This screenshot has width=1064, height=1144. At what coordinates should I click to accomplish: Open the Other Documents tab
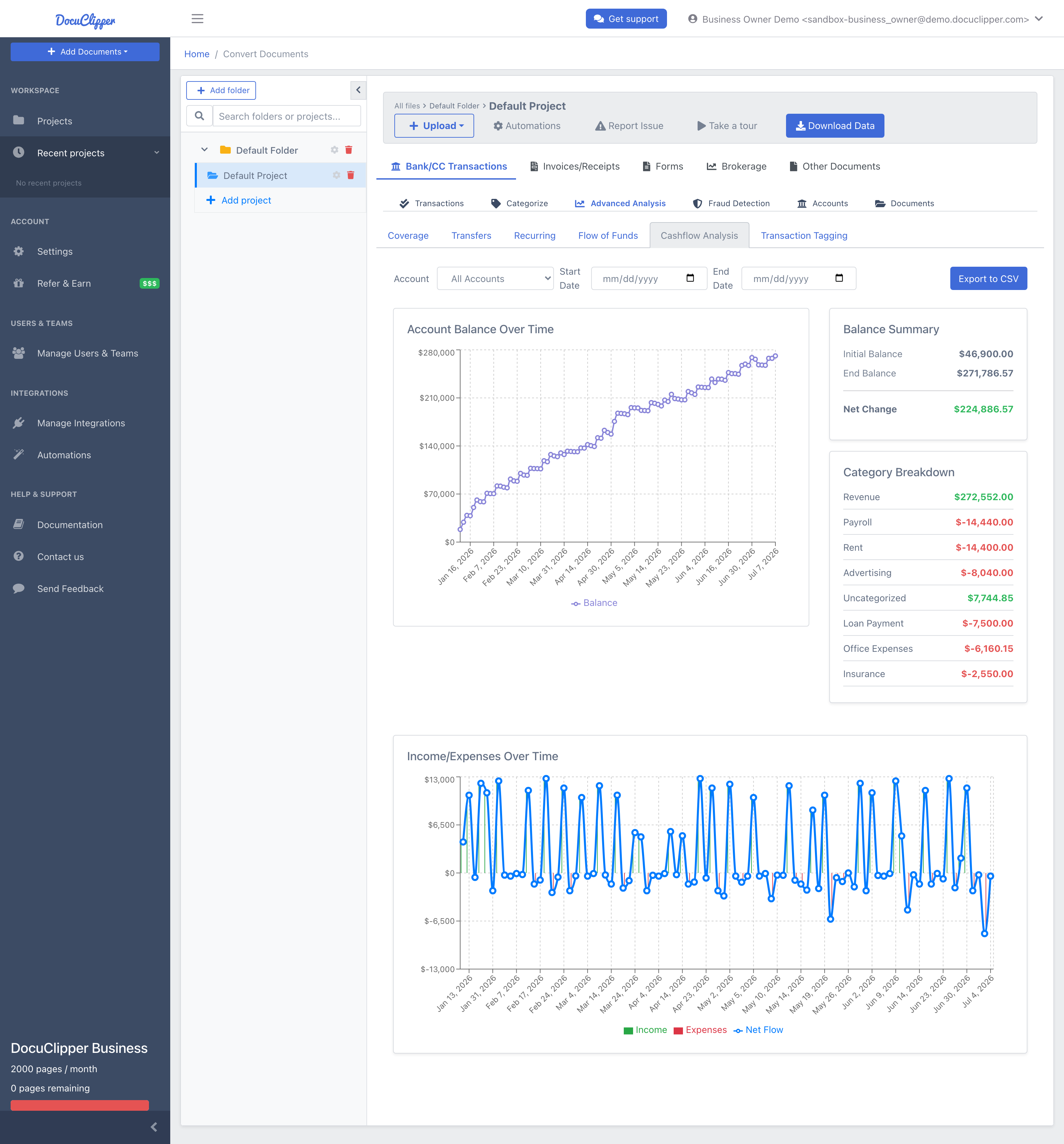pos(834,166)
